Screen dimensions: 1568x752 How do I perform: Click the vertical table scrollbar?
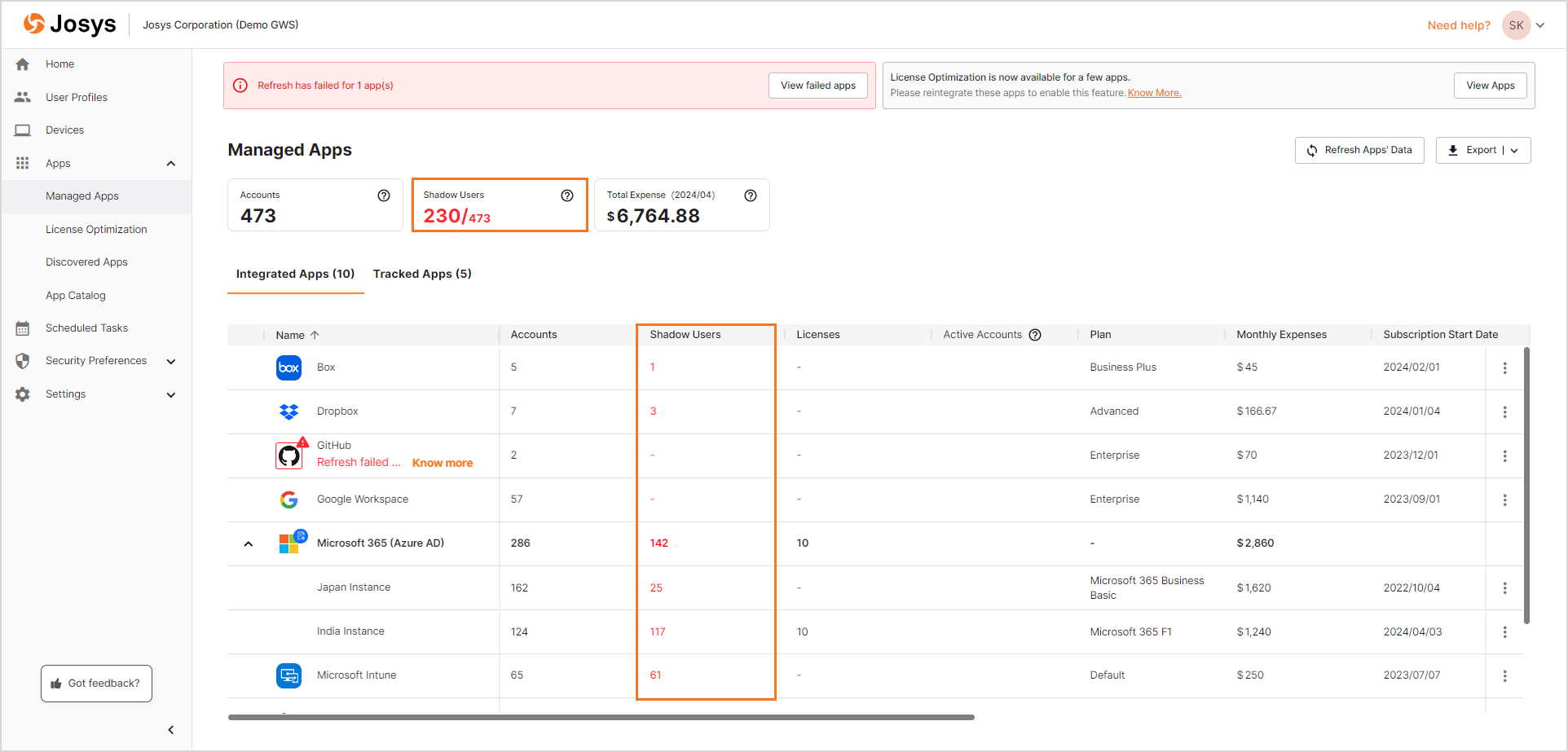[x=1526, y=486]
